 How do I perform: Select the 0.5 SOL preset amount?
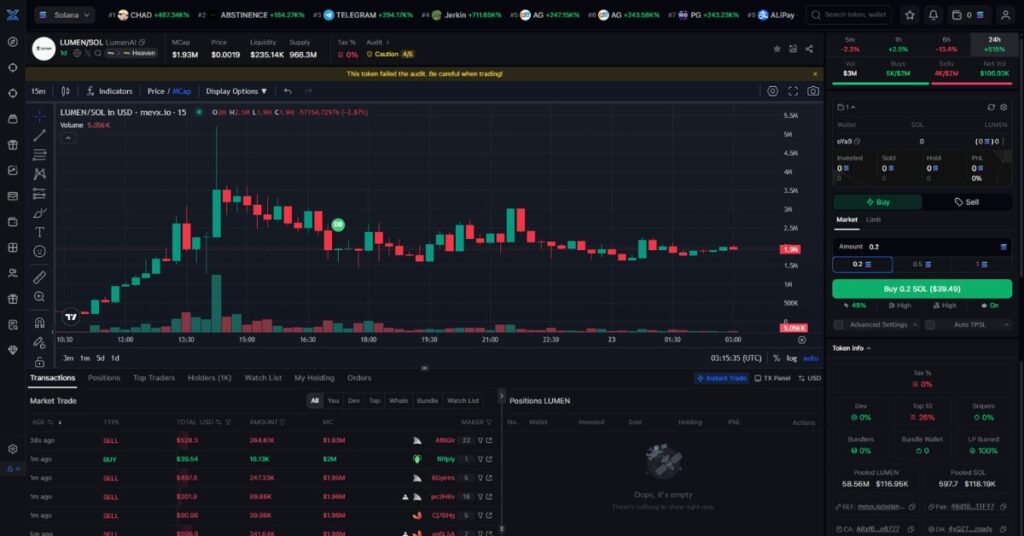pos(922,264)
